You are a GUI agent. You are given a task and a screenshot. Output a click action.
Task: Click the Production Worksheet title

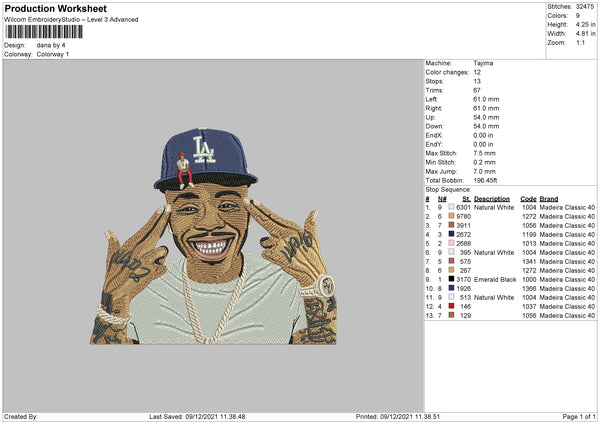(55, 8)
